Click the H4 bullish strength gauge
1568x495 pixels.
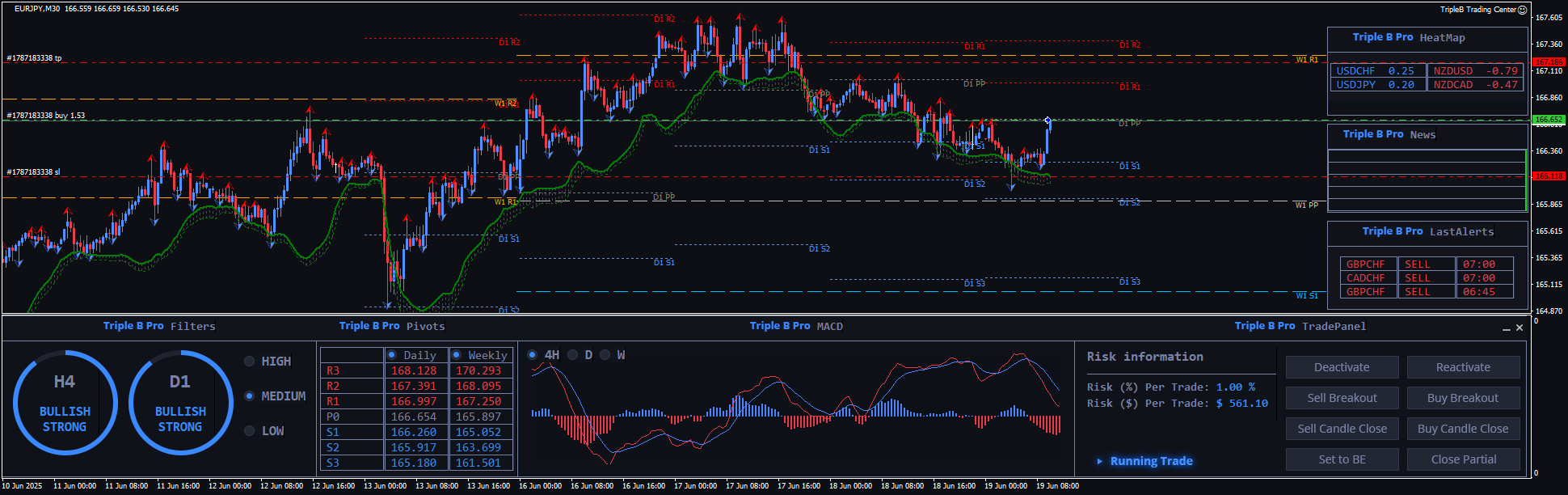coord(65,403)
